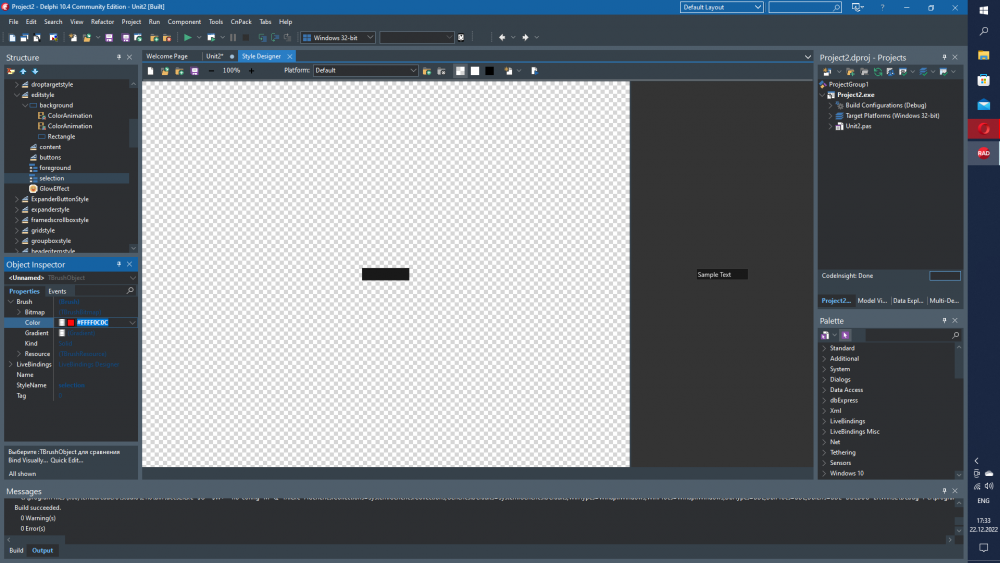Expand the ExpanderButtonStyle node

tap(17, 199)
